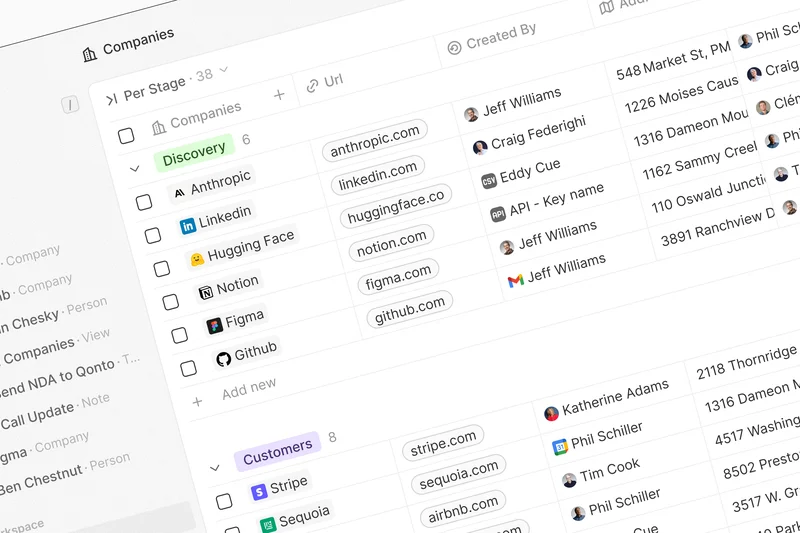
Task: Check the Hugging Face row checkbox
Action: [x=162, y=269]
